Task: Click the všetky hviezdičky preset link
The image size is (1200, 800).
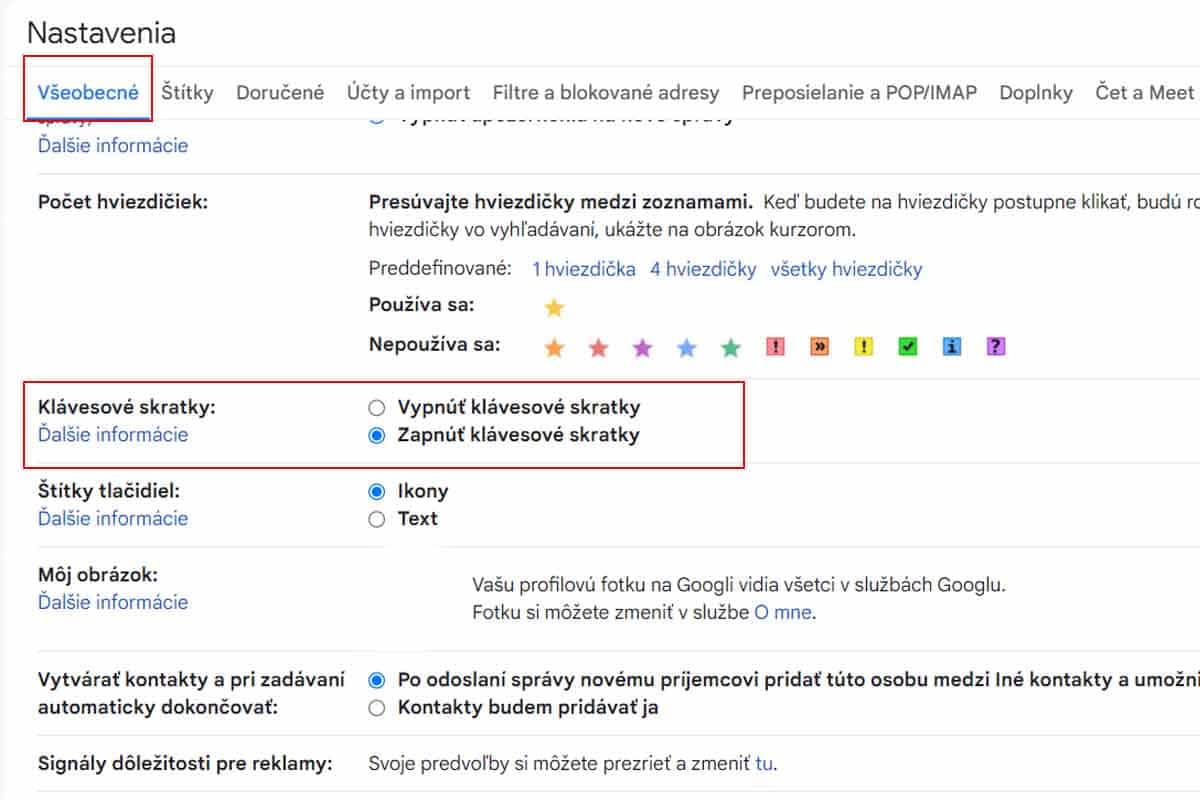Action: (x=846, y=269)
